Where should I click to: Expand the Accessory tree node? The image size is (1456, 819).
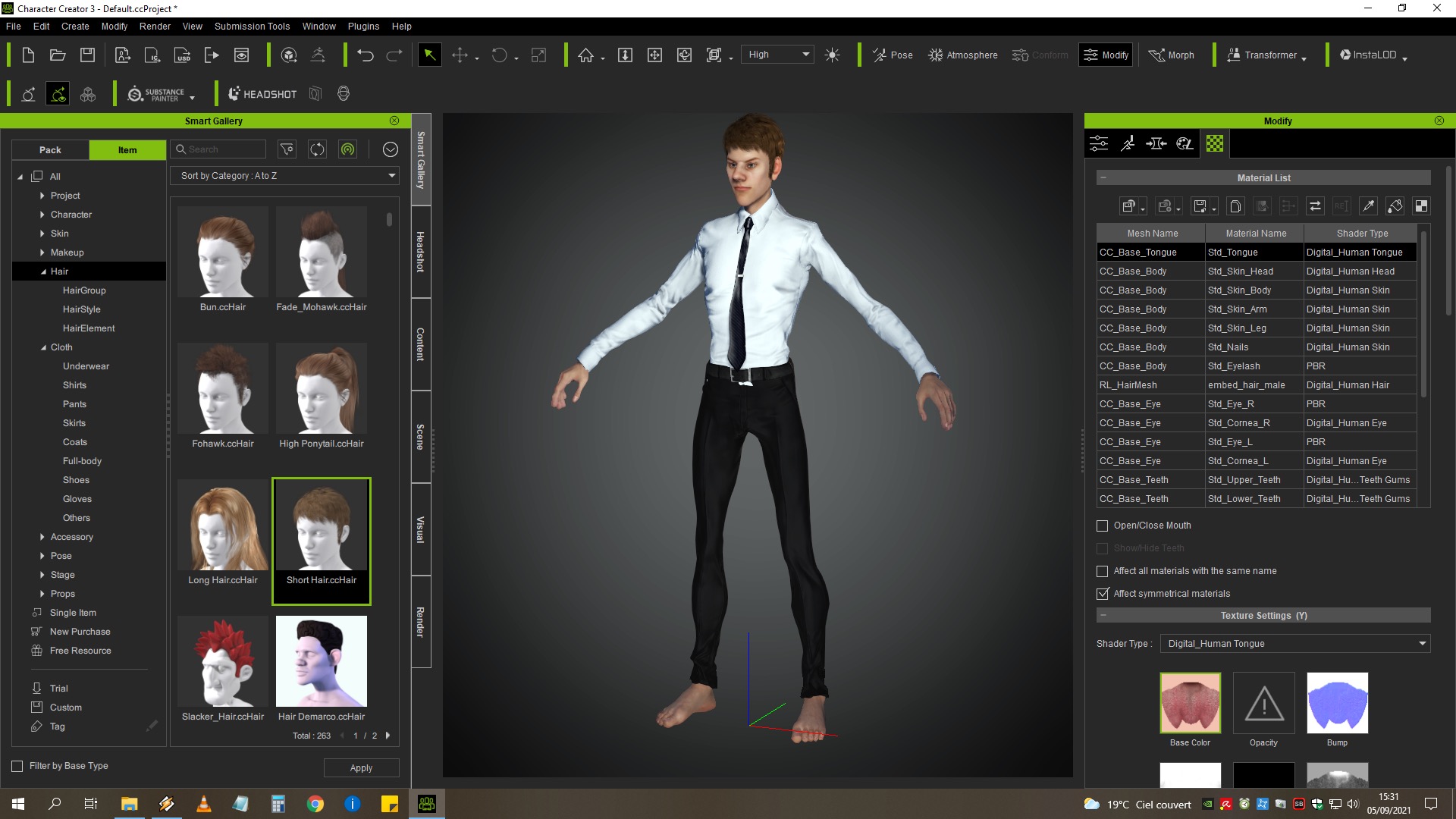(42, 537)
